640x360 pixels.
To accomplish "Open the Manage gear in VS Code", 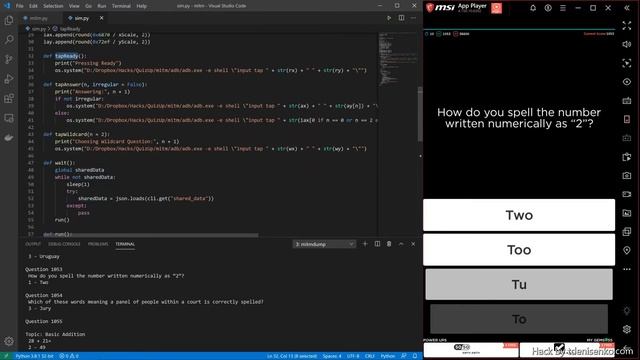I will coord(9,341).
